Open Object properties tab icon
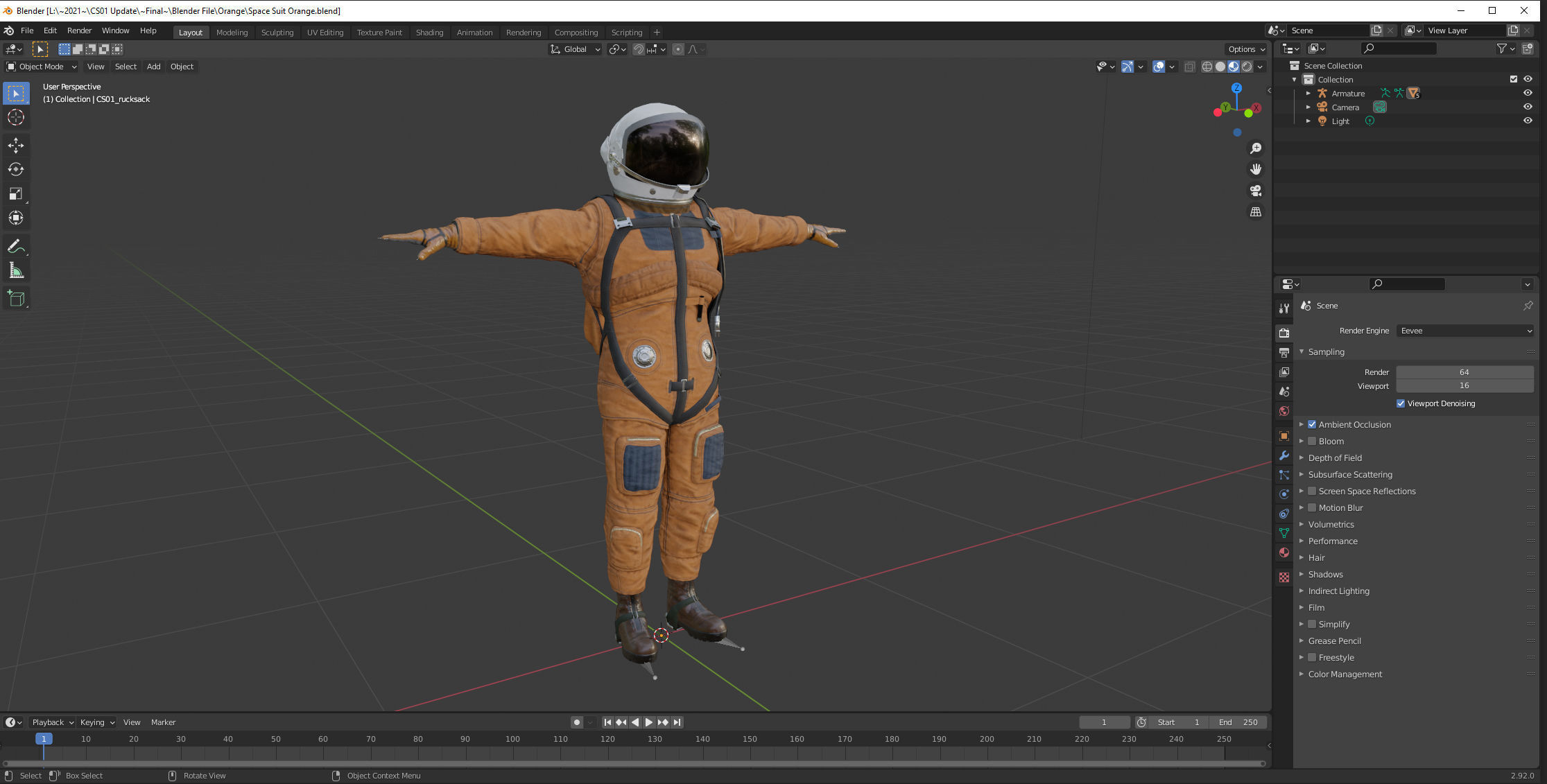 coord(1284,436)
